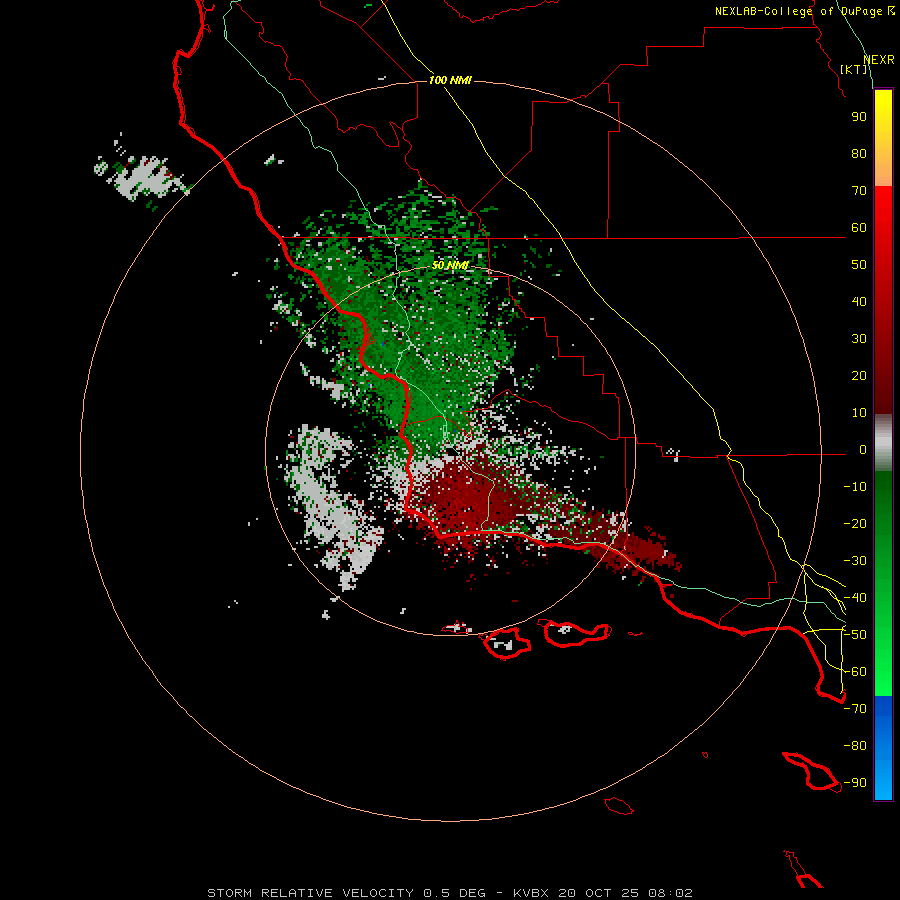Click the 30 value on the velocity scale

point(859,339)
